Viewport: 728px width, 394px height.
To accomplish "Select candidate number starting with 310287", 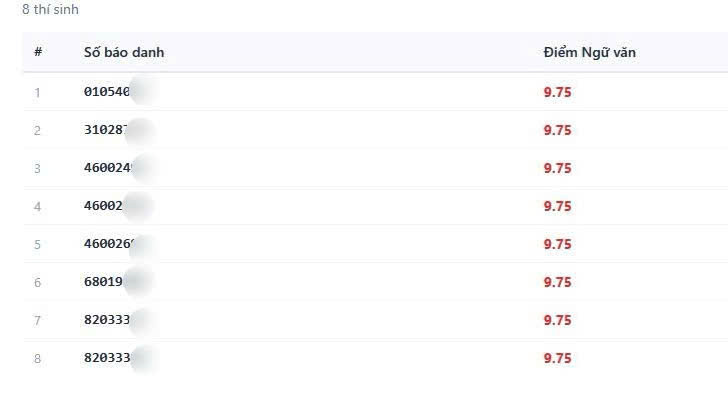I will click(105, 130).
